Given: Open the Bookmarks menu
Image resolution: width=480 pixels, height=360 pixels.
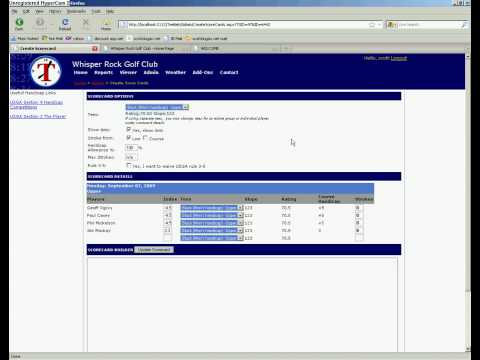Looking at the screenshot, I should click(76, 11).
